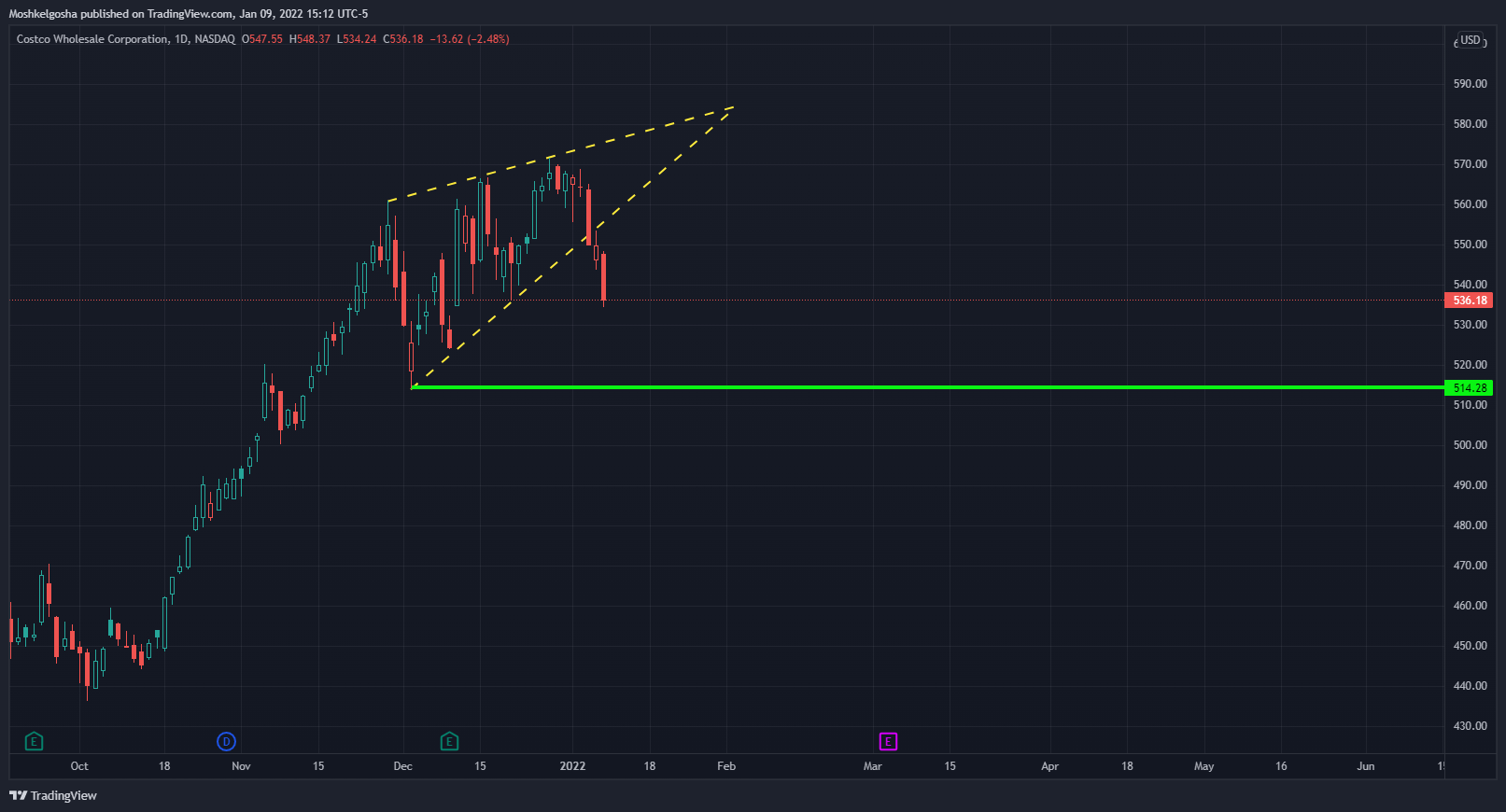The image size is (1506, 812).
Task: Click the 580.00 price axis label
Action: click(1470, 124)
